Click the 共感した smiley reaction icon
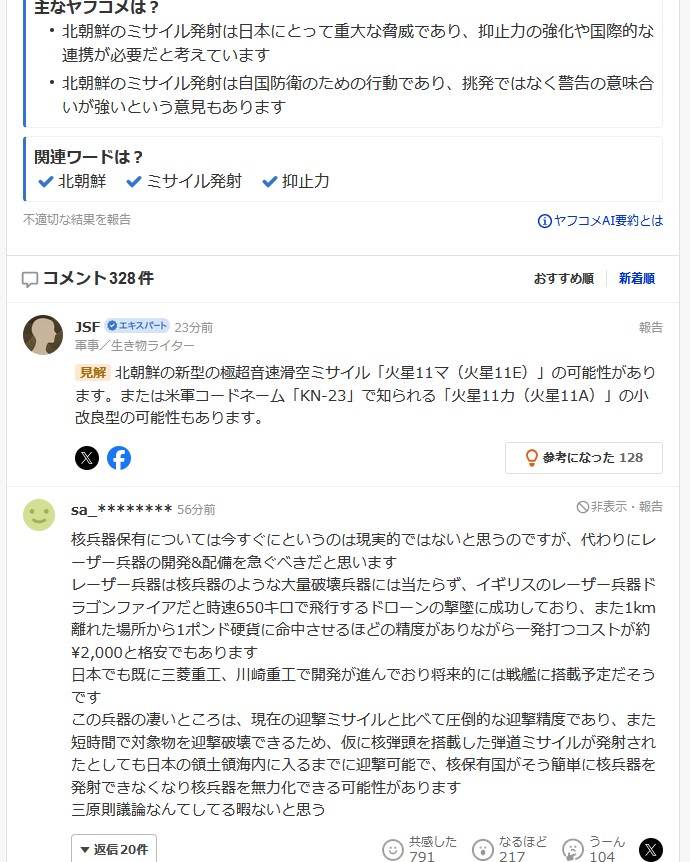 coord(393,850)
